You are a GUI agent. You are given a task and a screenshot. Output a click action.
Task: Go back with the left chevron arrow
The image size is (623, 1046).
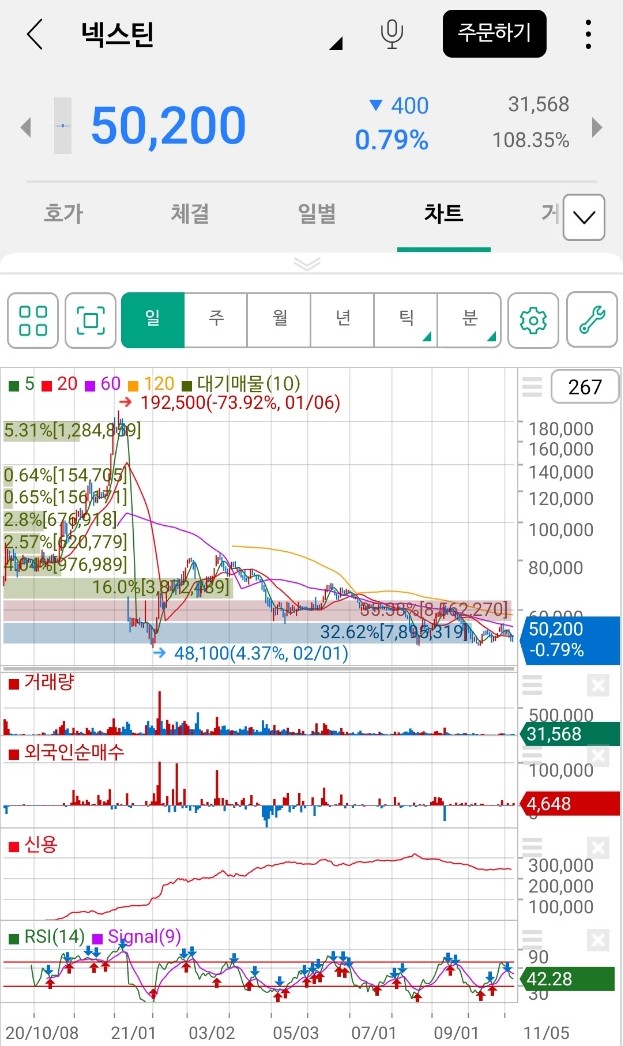[x=35, y=34]
